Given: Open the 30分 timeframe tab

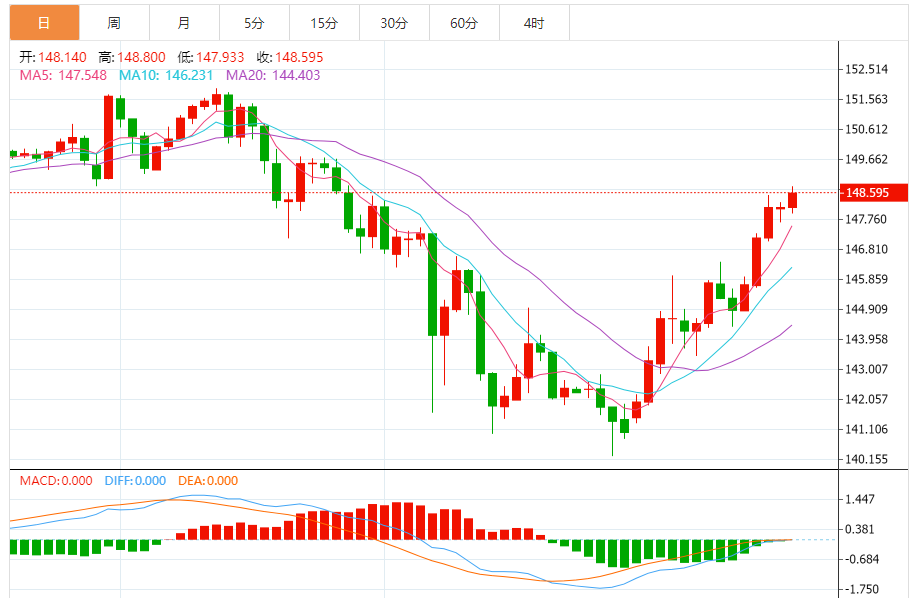Looking at the screenshot, I should click(394, 23).
